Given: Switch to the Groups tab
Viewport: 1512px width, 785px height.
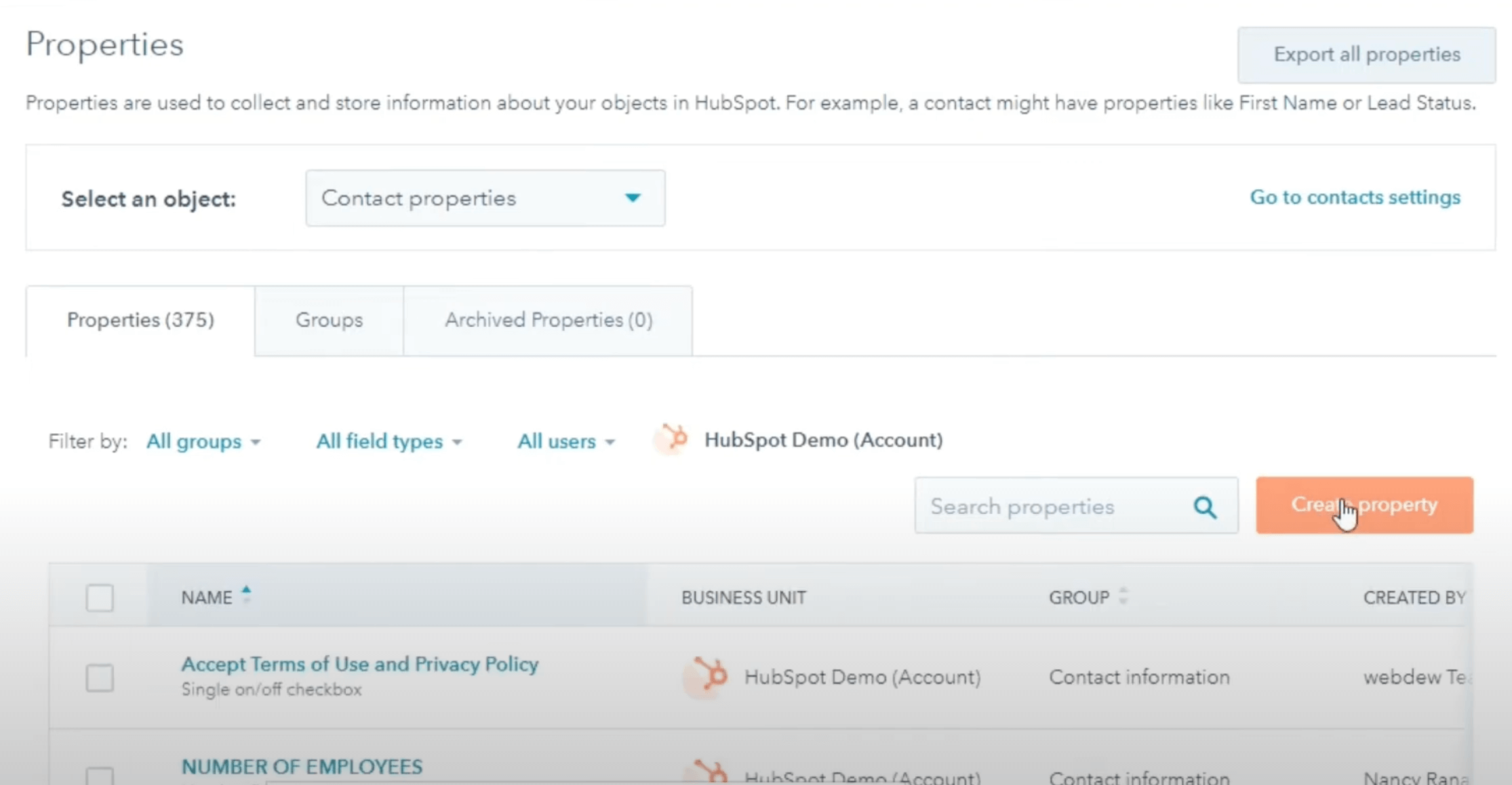Looking at the screenshot, I should (x=329, y=320).
